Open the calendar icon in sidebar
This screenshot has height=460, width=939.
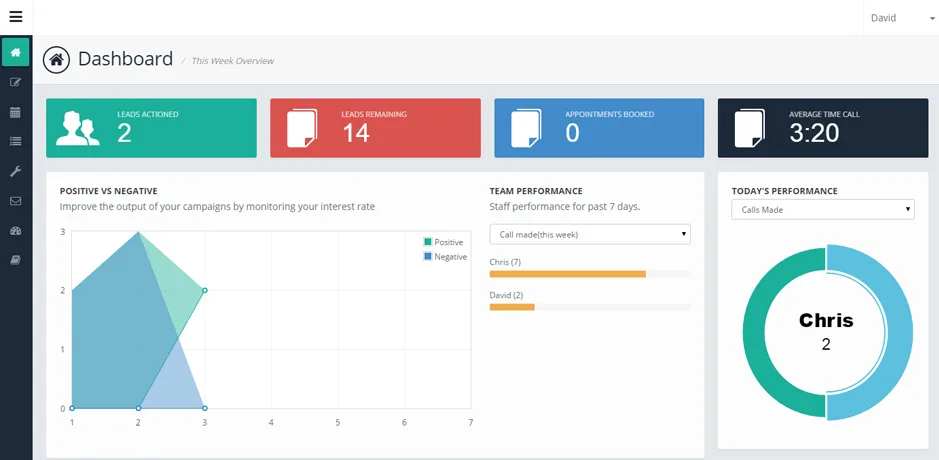[16, 112]
